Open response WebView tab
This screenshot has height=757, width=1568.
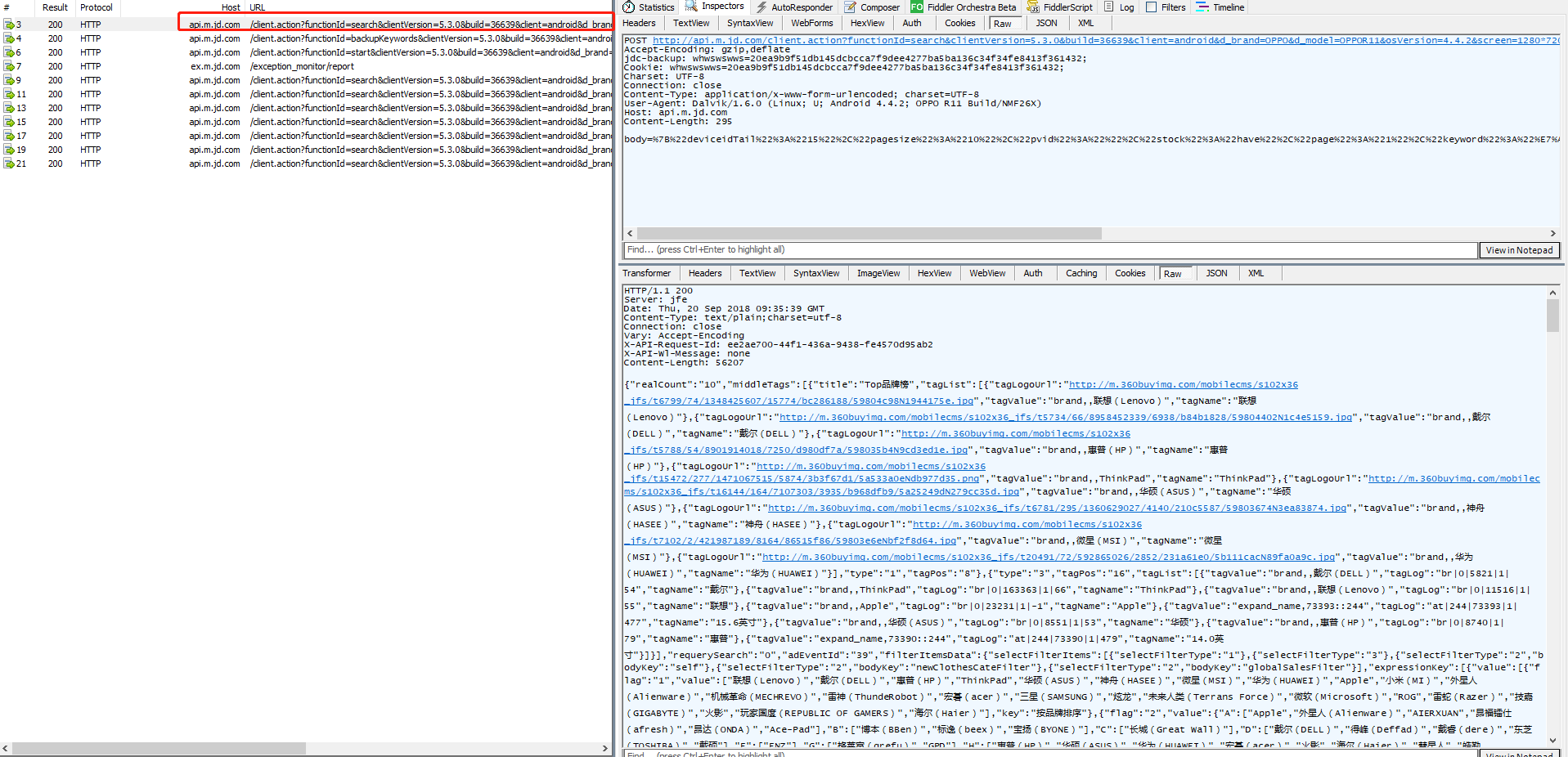pyautogui.click(x=987, y=273)
